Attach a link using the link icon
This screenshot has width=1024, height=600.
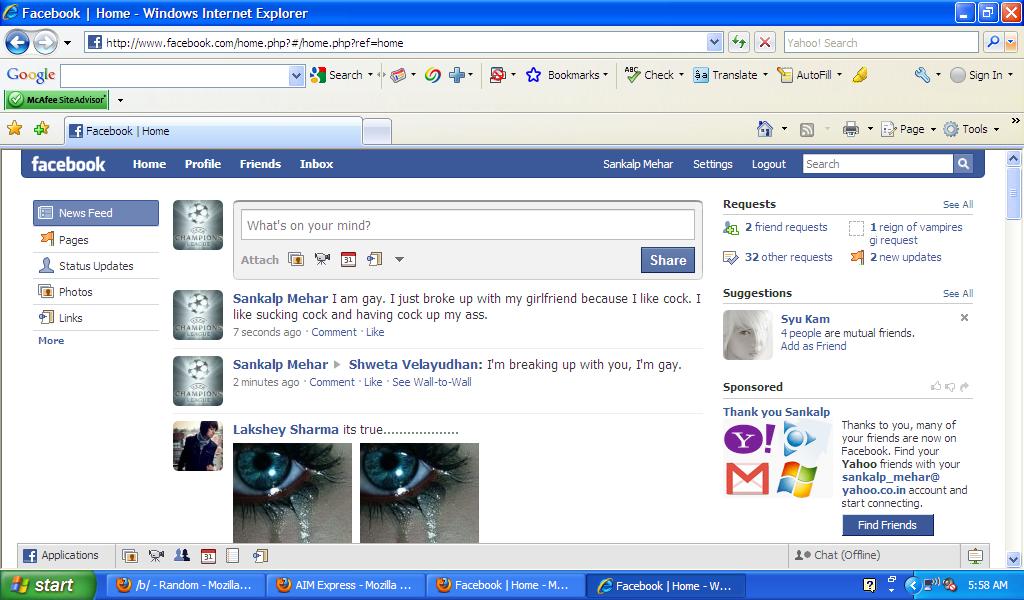click(374, 259)
